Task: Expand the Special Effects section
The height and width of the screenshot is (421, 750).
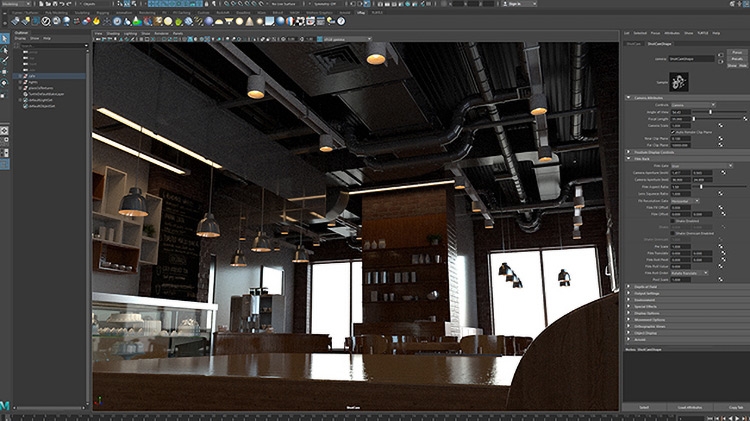Action: tap(629, 306)
